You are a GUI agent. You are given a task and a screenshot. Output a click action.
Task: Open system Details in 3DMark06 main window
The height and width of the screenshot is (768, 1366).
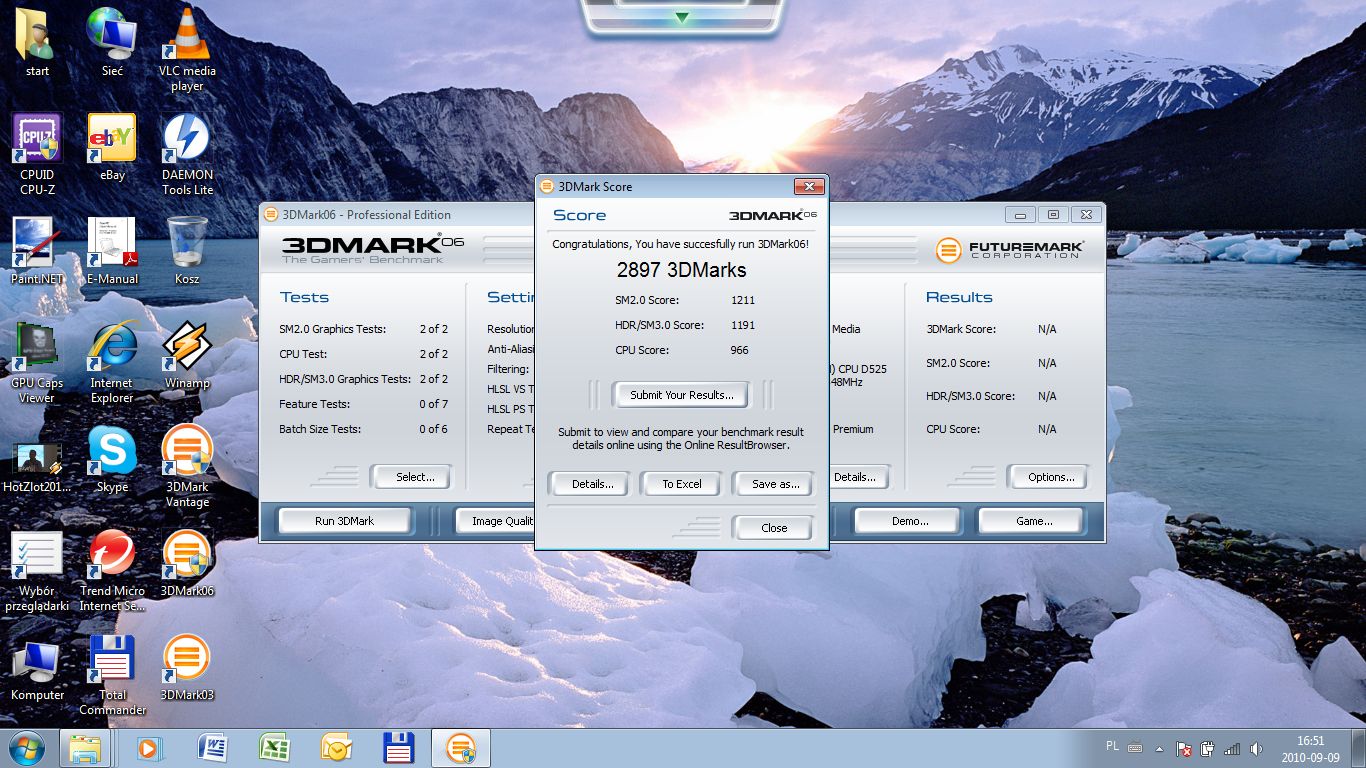pyautogui.click(x=858, y=477)
